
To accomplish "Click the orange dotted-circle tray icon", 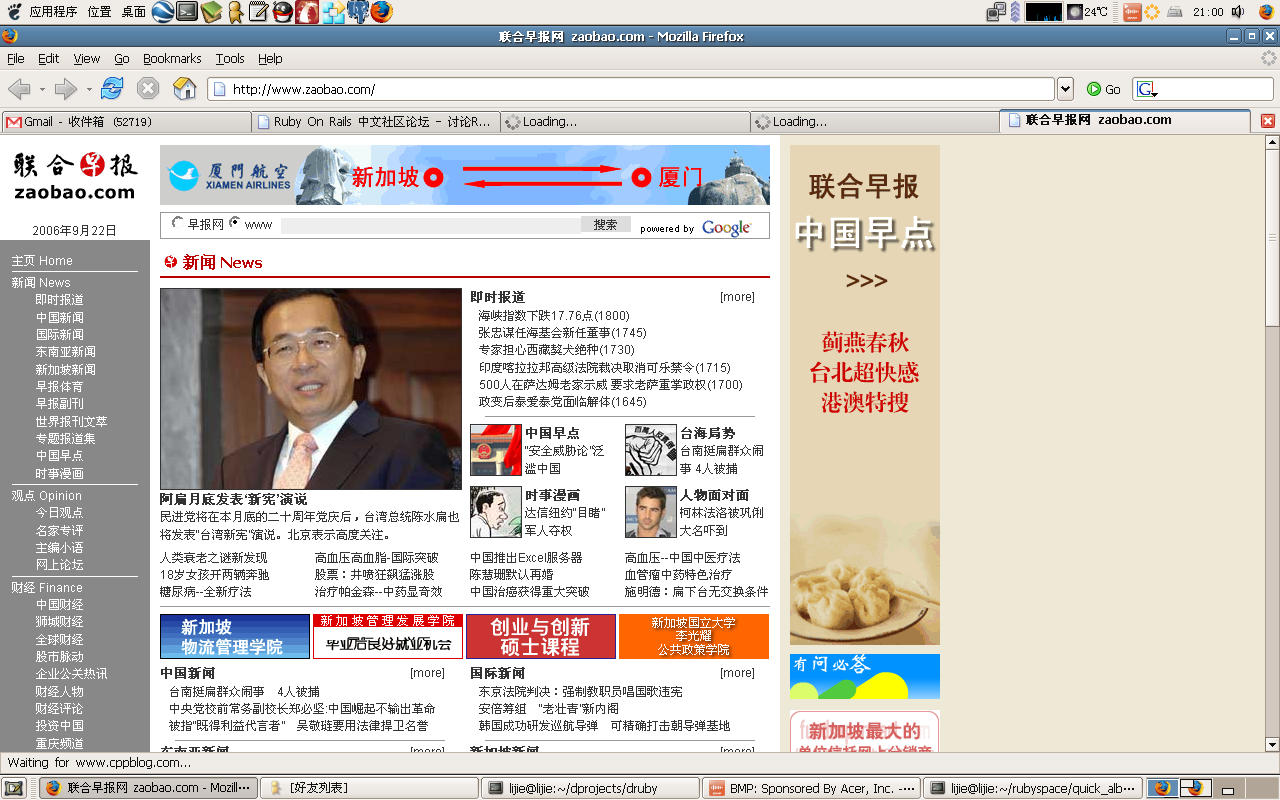I will [1153, 12].
